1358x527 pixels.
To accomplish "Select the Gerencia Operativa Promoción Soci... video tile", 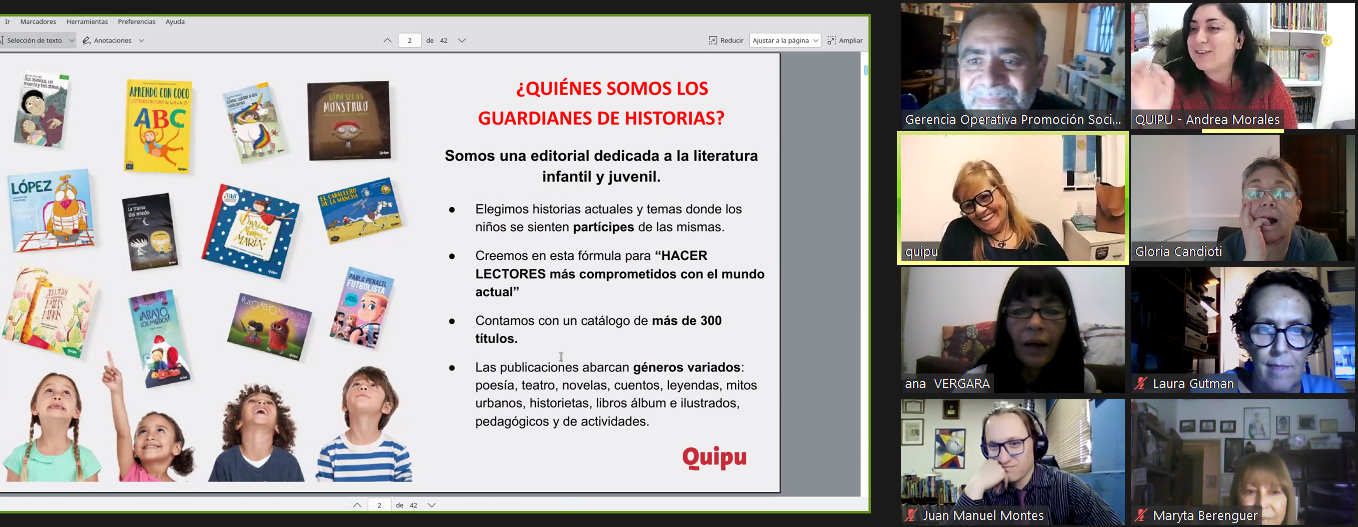I will coord(1013,65).
